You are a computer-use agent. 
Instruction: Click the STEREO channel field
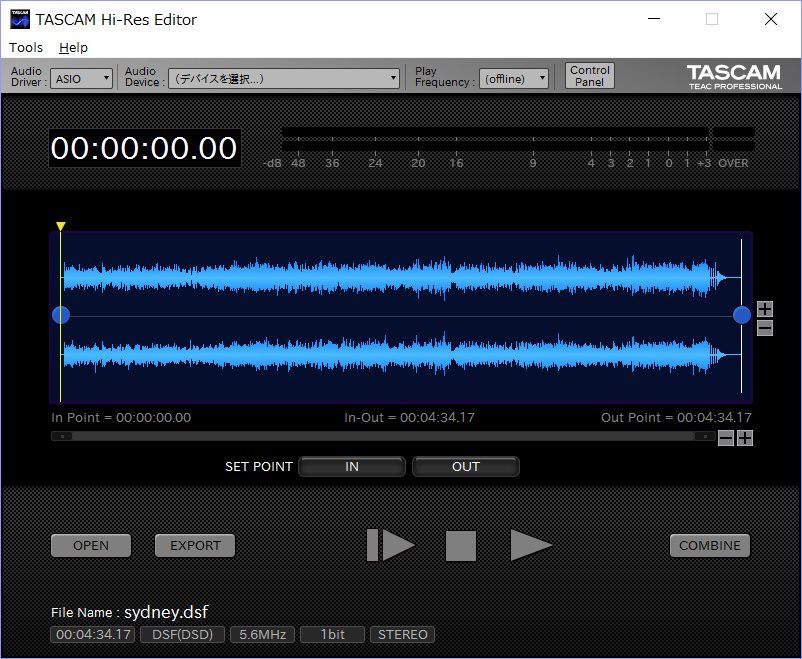403,634
